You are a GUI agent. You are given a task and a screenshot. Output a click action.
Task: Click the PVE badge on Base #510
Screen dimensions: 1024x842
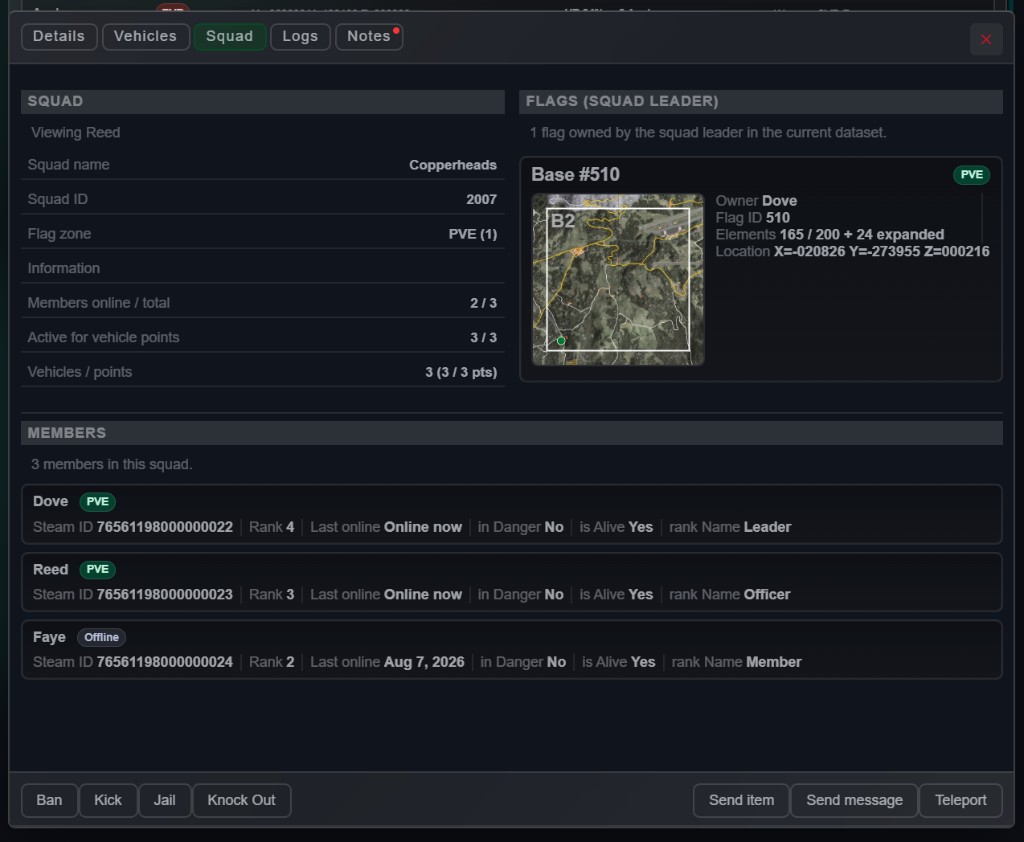click(971, 175)
